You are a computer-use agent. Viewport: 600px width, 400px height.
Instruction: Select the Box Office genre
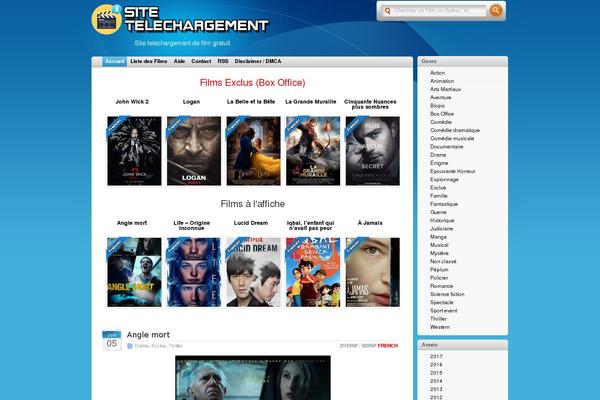tap(442, 114)
